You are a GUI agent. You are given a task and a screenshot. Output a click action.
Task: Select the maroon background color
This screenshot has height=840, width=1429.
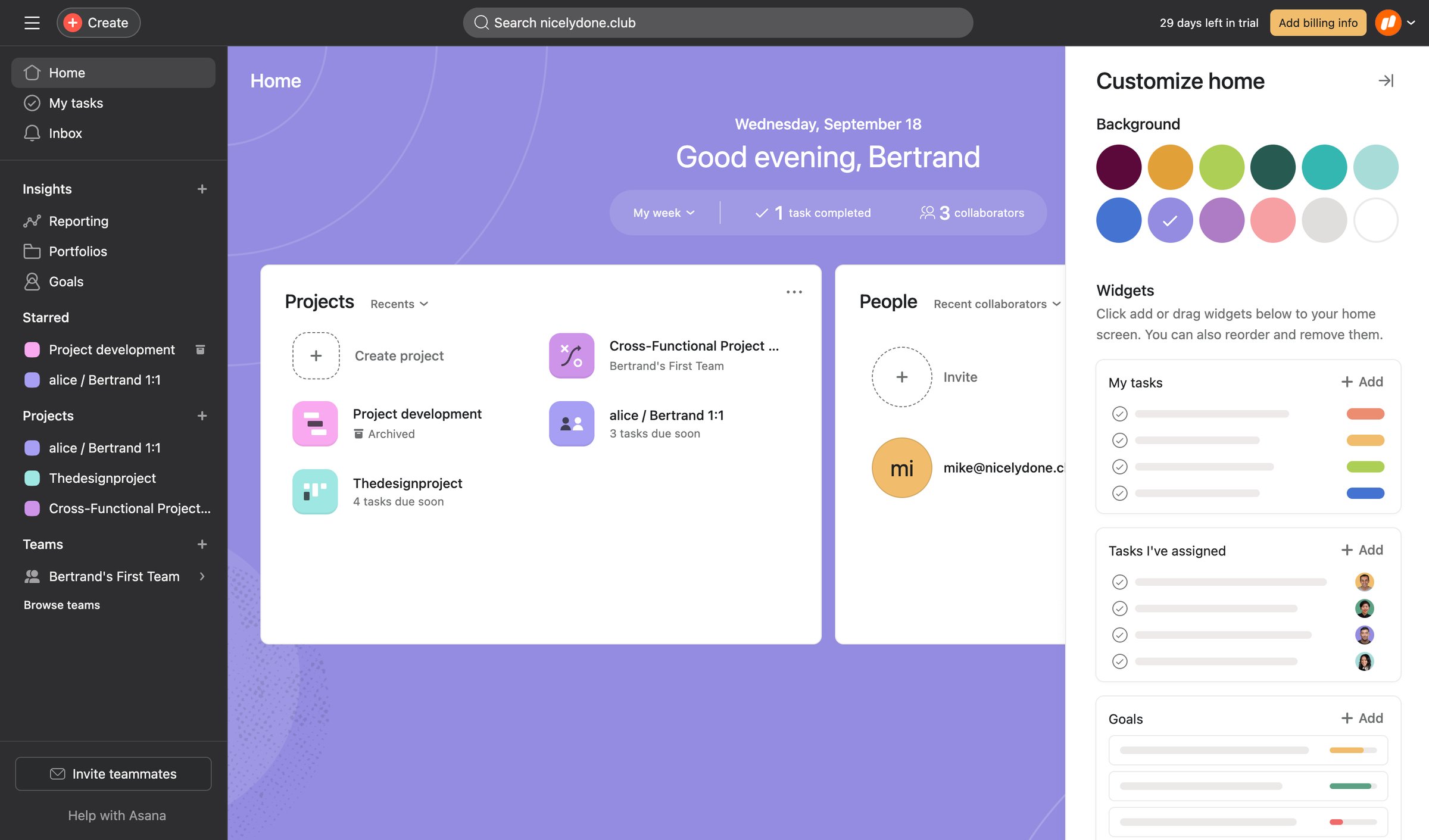[1119, 167]
